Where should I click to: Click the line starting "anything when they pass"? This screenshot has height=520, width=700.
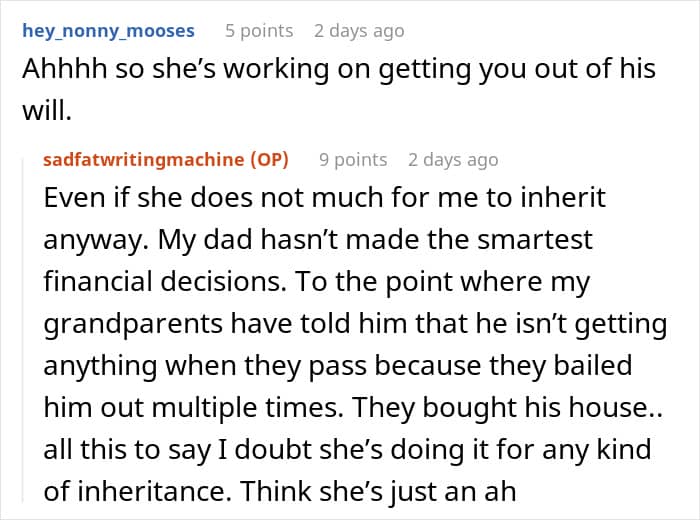337,365
